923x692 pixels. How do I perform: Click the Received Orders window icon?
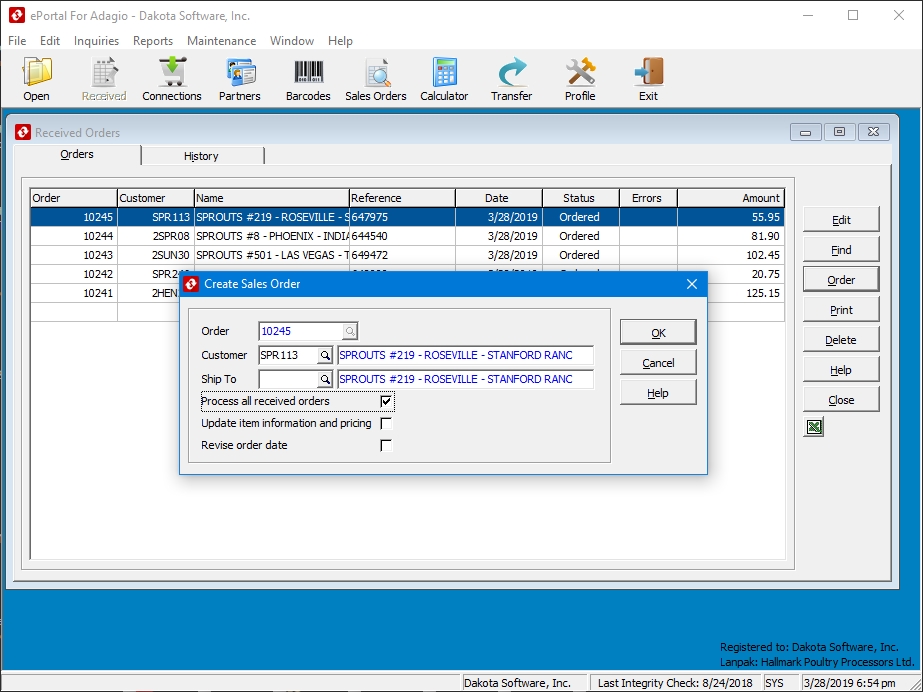pyautogui.click(x=23, y=132)
